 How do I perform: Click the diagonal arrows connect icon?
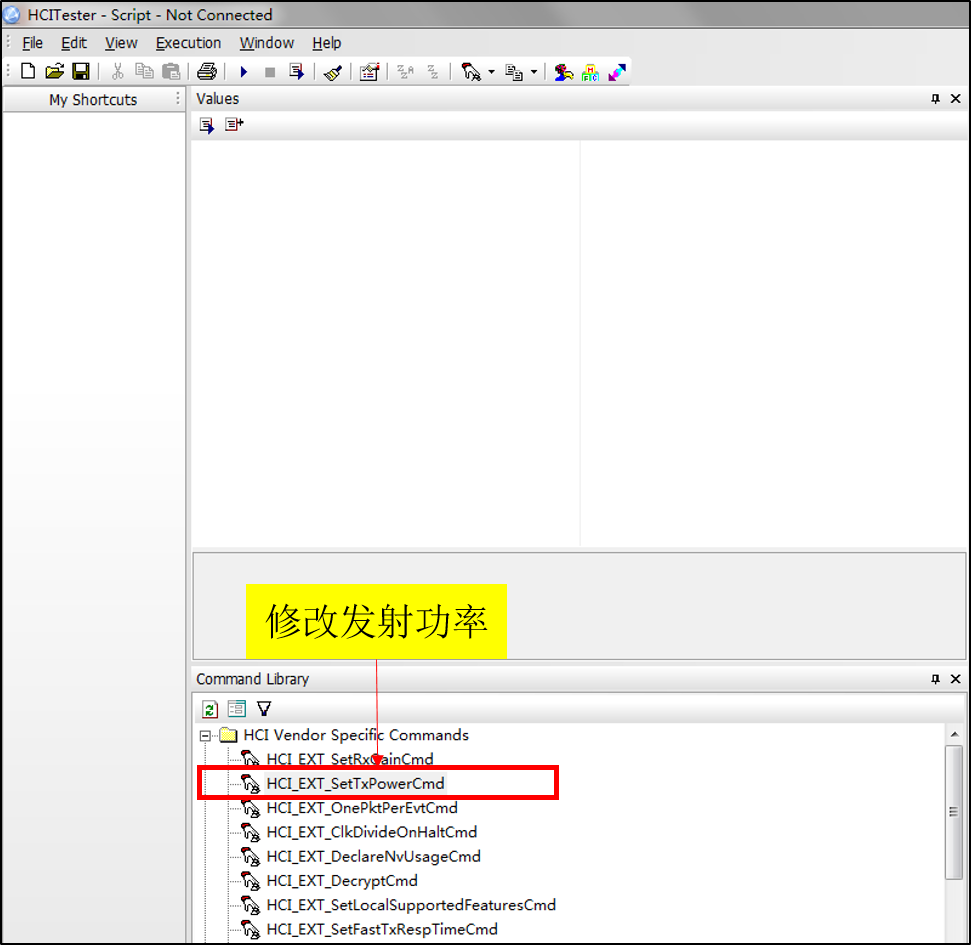(617, 72)
